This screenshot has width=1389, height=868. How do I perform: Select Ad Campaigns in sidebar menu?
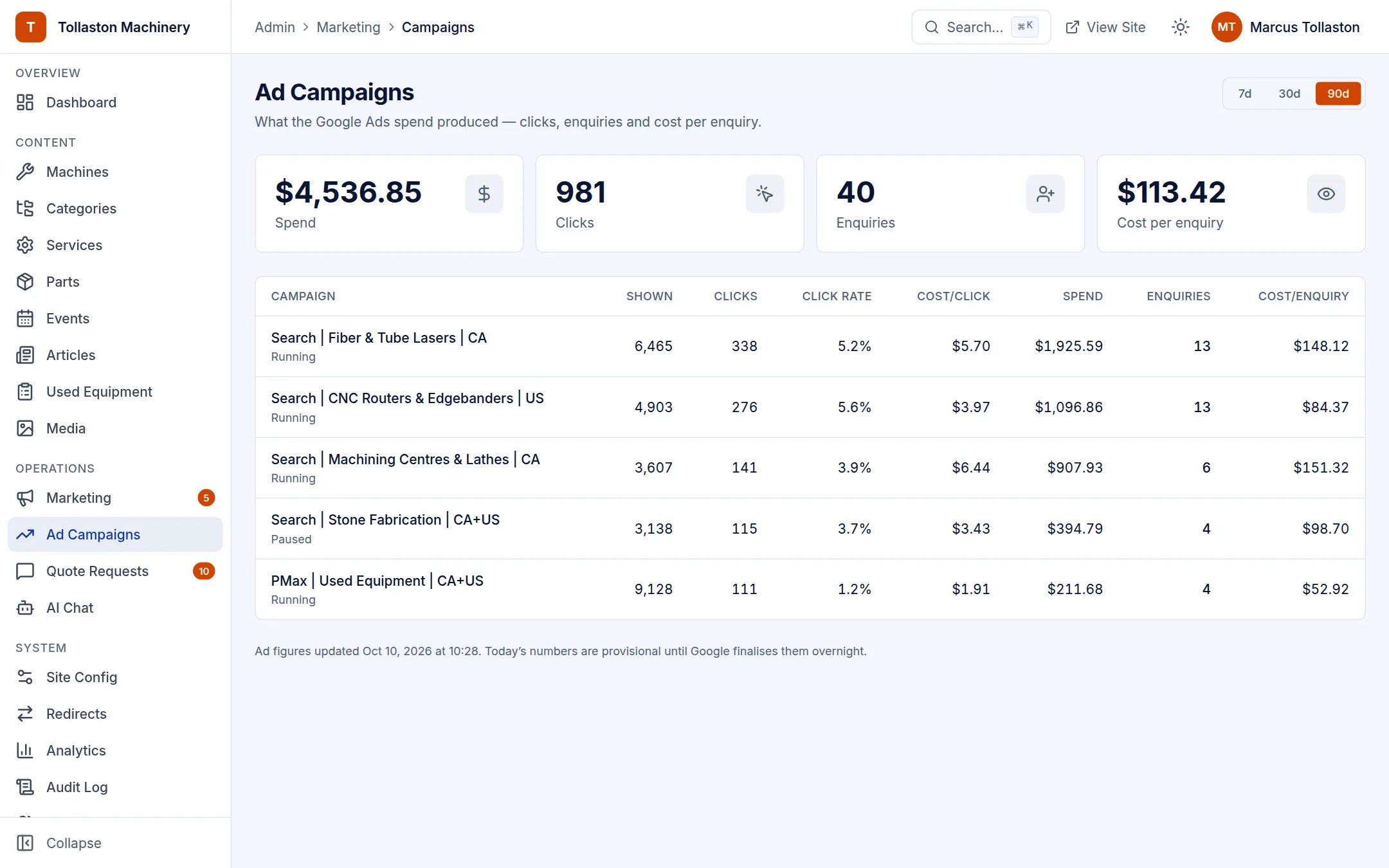point(115,534)
